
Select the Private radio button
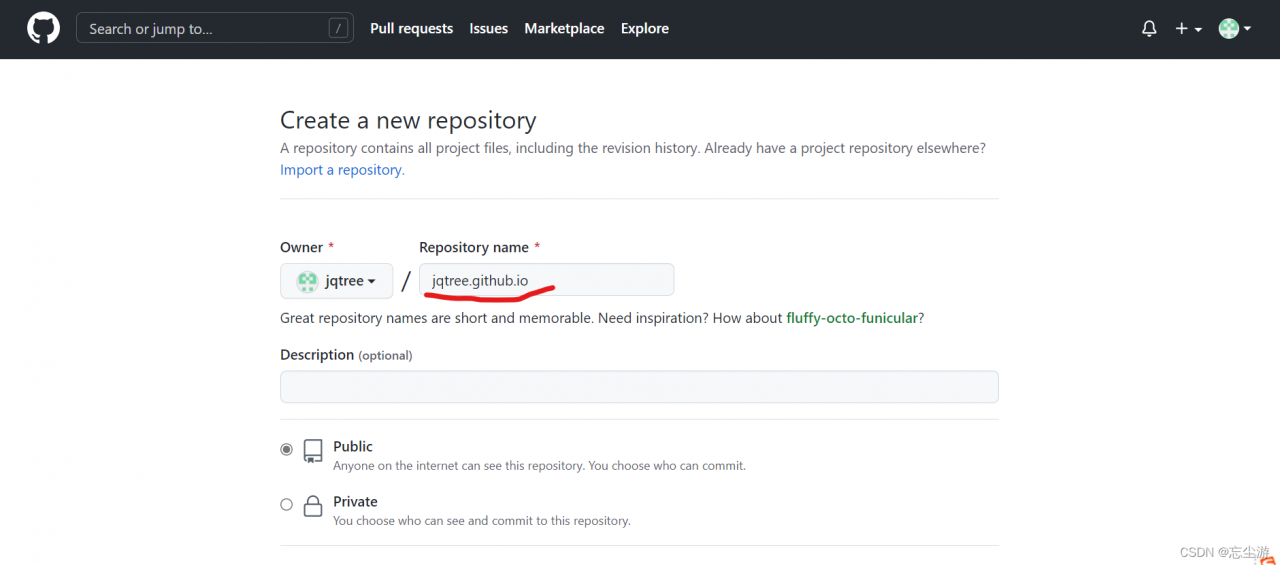tap(287, 505)
